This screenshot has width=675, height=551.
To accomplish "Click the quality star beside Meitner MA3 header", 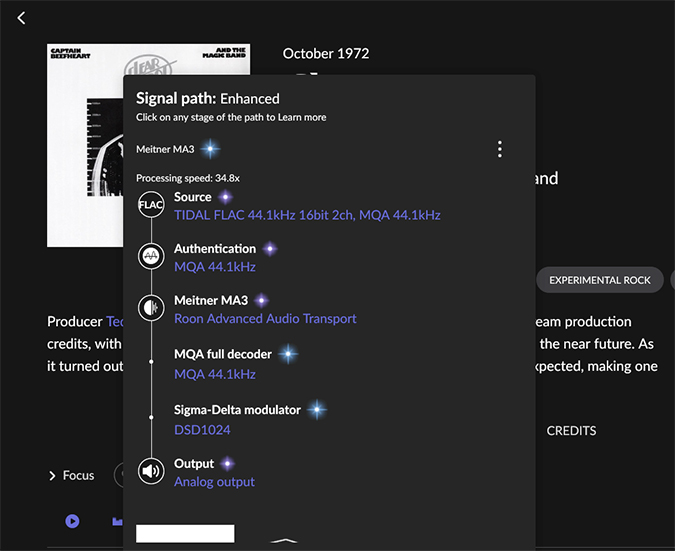I will 210,149.
